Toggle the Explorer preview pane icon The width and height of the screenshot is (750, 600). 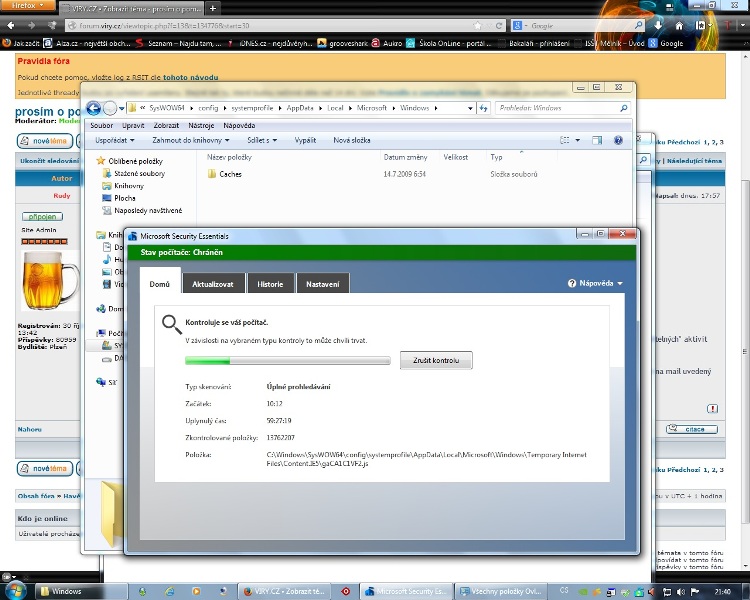tap(597, 141)
